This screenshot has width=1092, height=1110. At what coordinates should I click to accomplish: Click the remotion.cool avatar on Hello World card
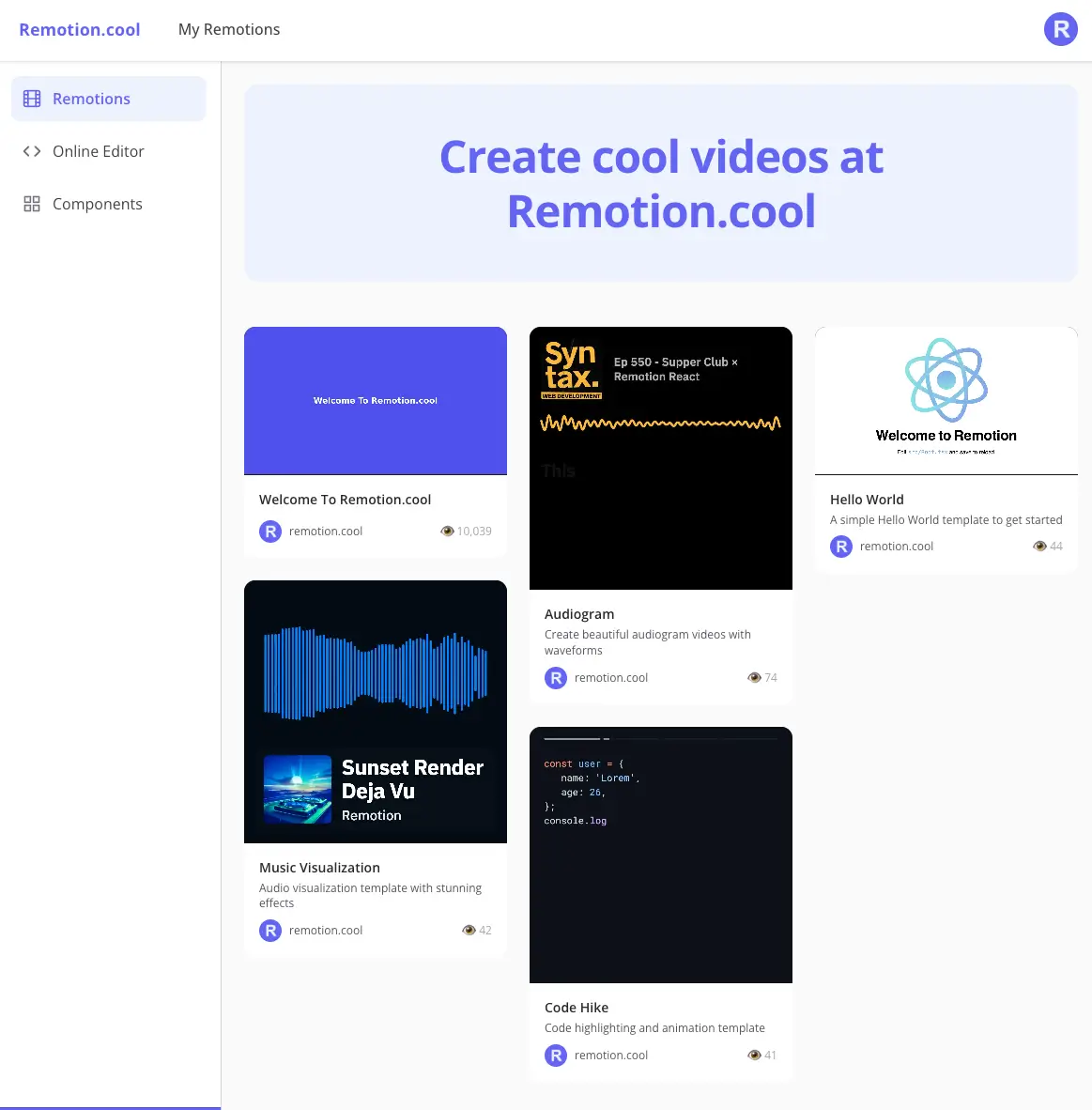(x=840, y=546)
